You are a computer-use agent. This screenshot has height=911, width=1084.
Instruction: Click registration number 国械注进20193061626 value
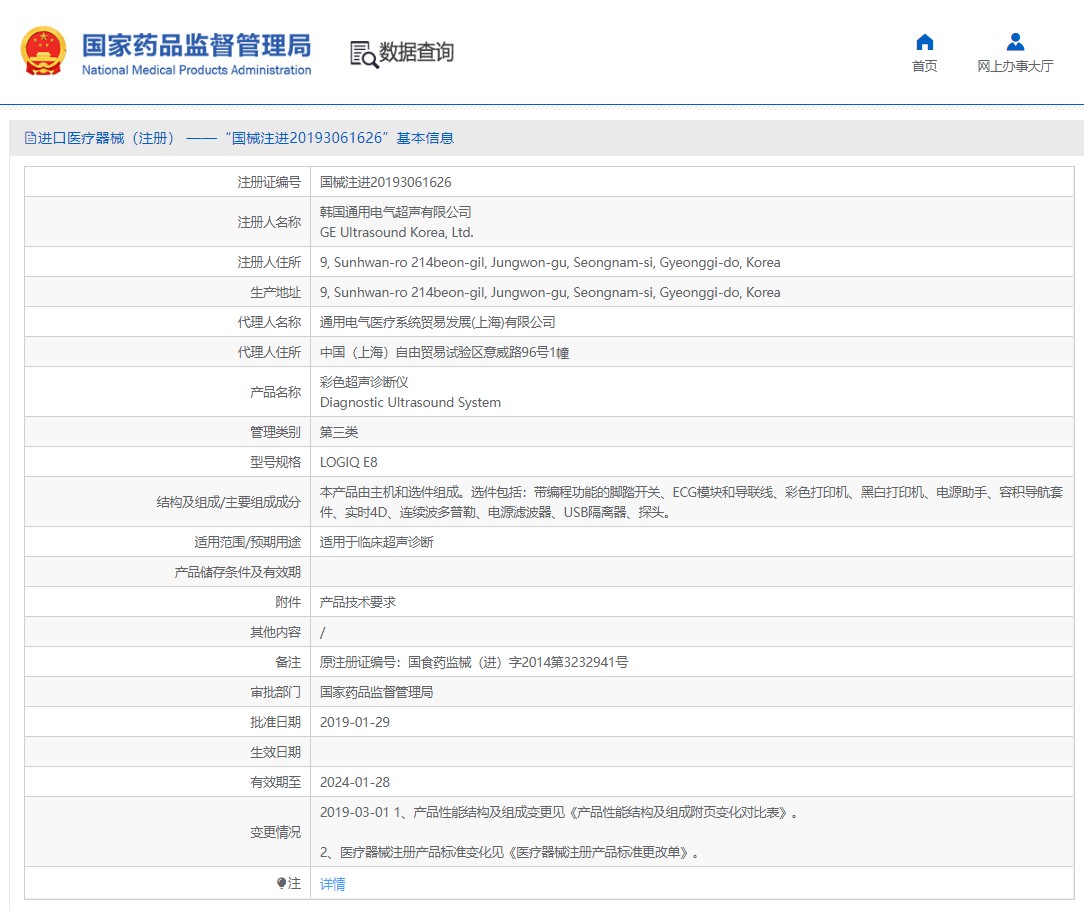click(385, 182)
